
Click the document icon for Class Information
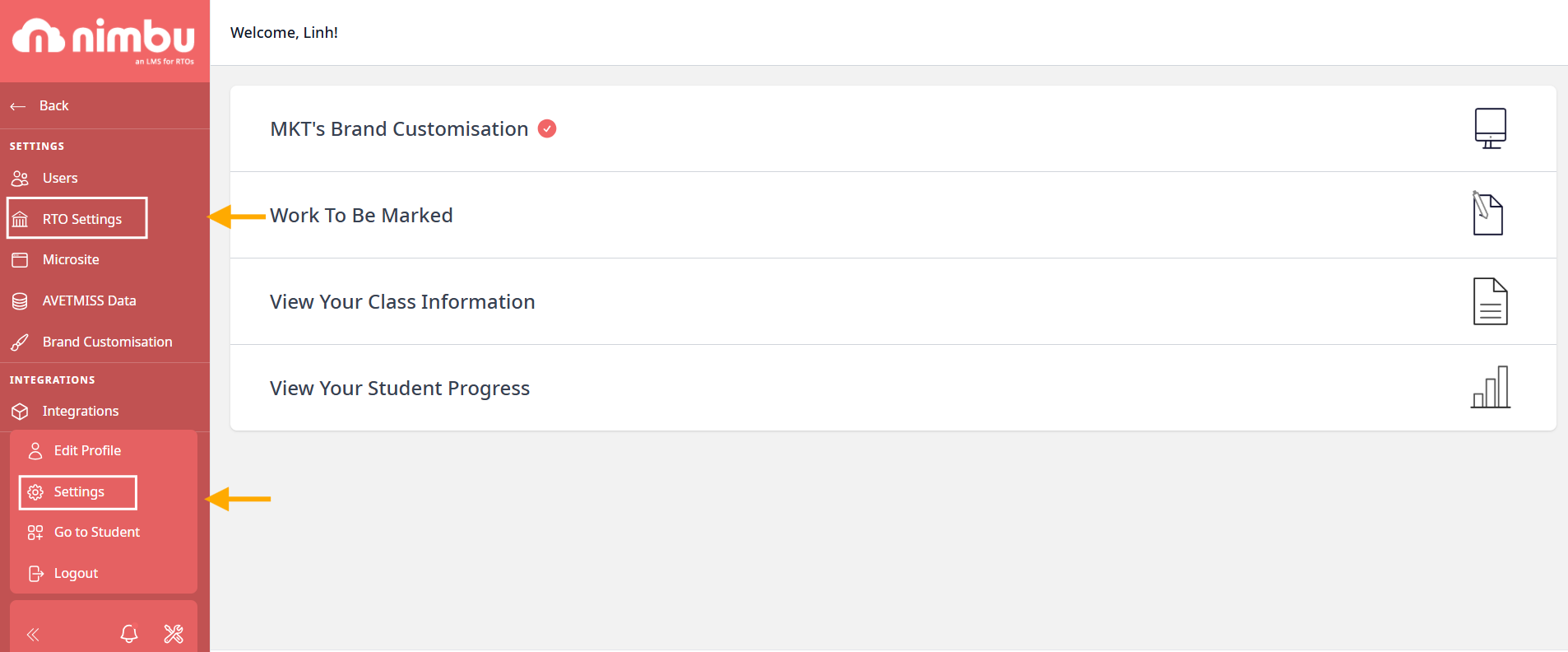1490,301
